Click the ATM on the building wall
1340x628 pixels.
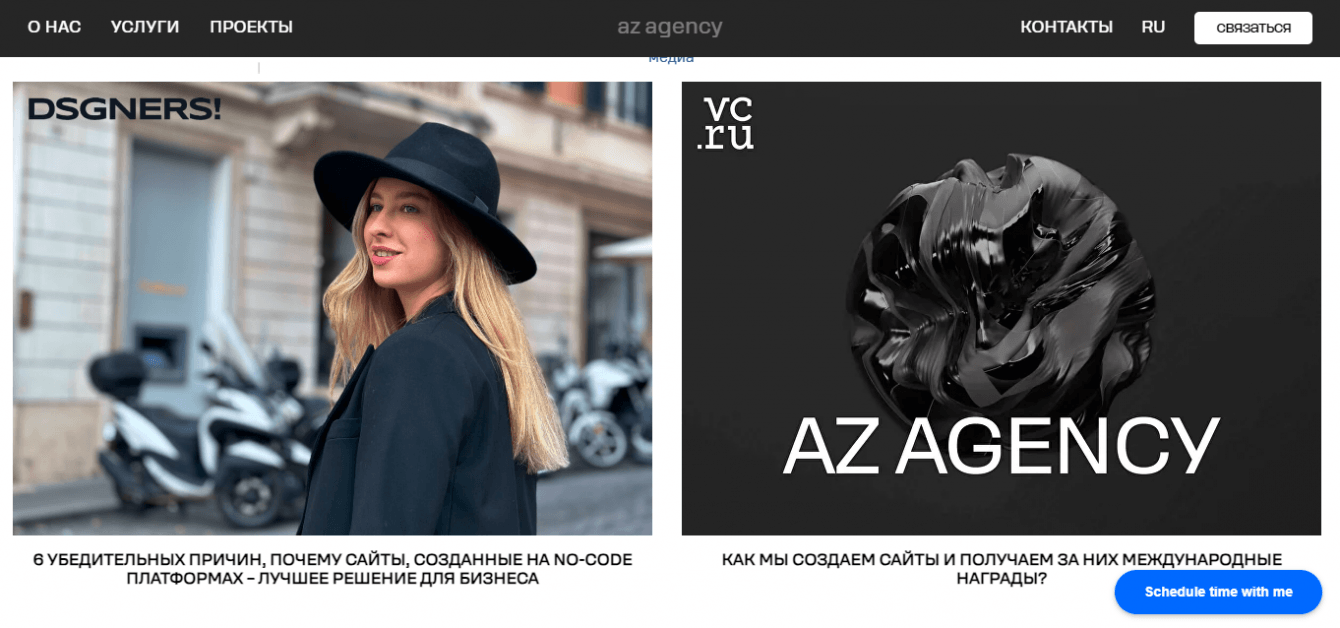tap(161, 351)
